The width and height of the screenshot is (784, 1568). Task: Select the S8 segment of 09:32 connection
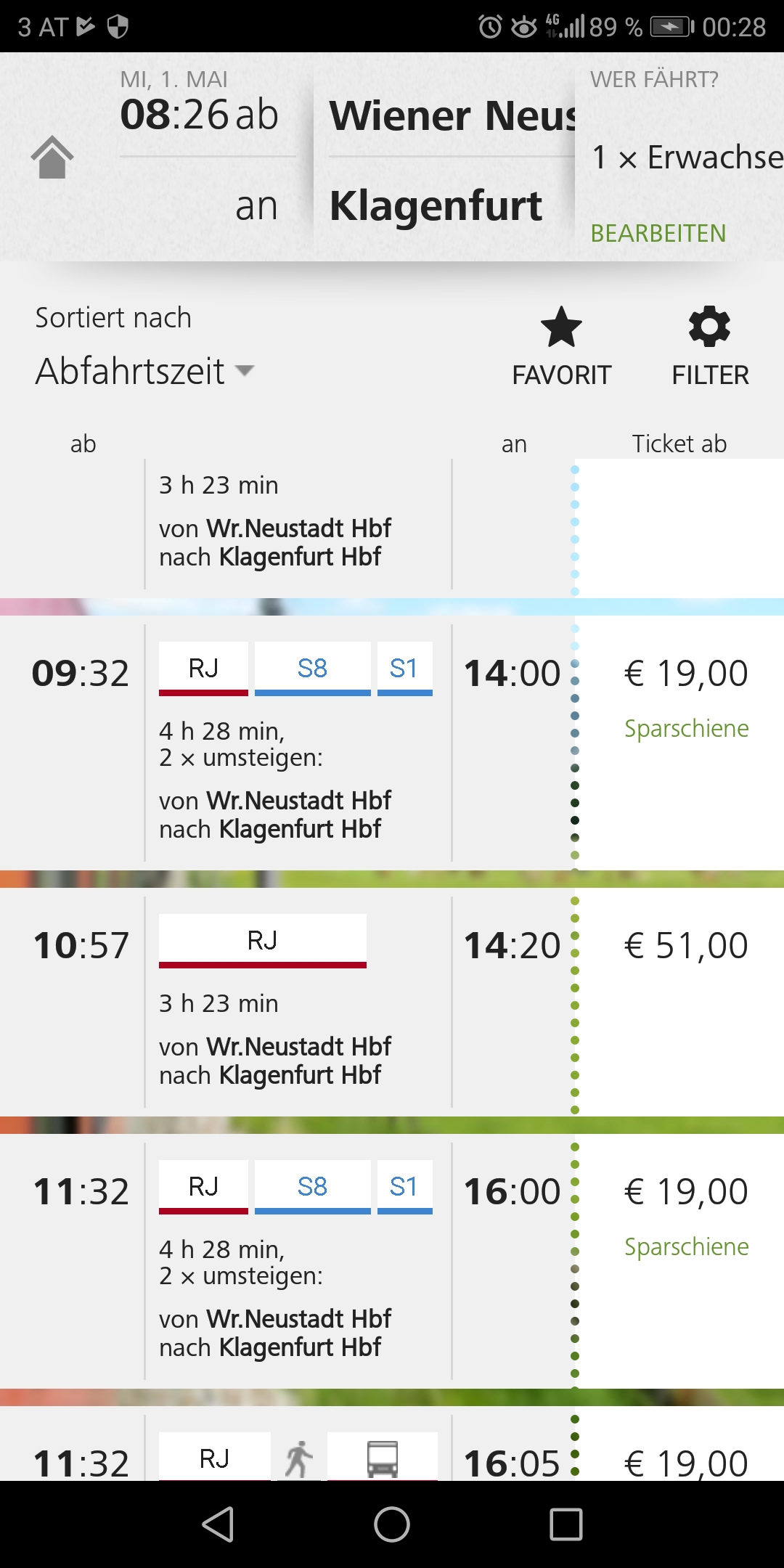tap(313, 669)
